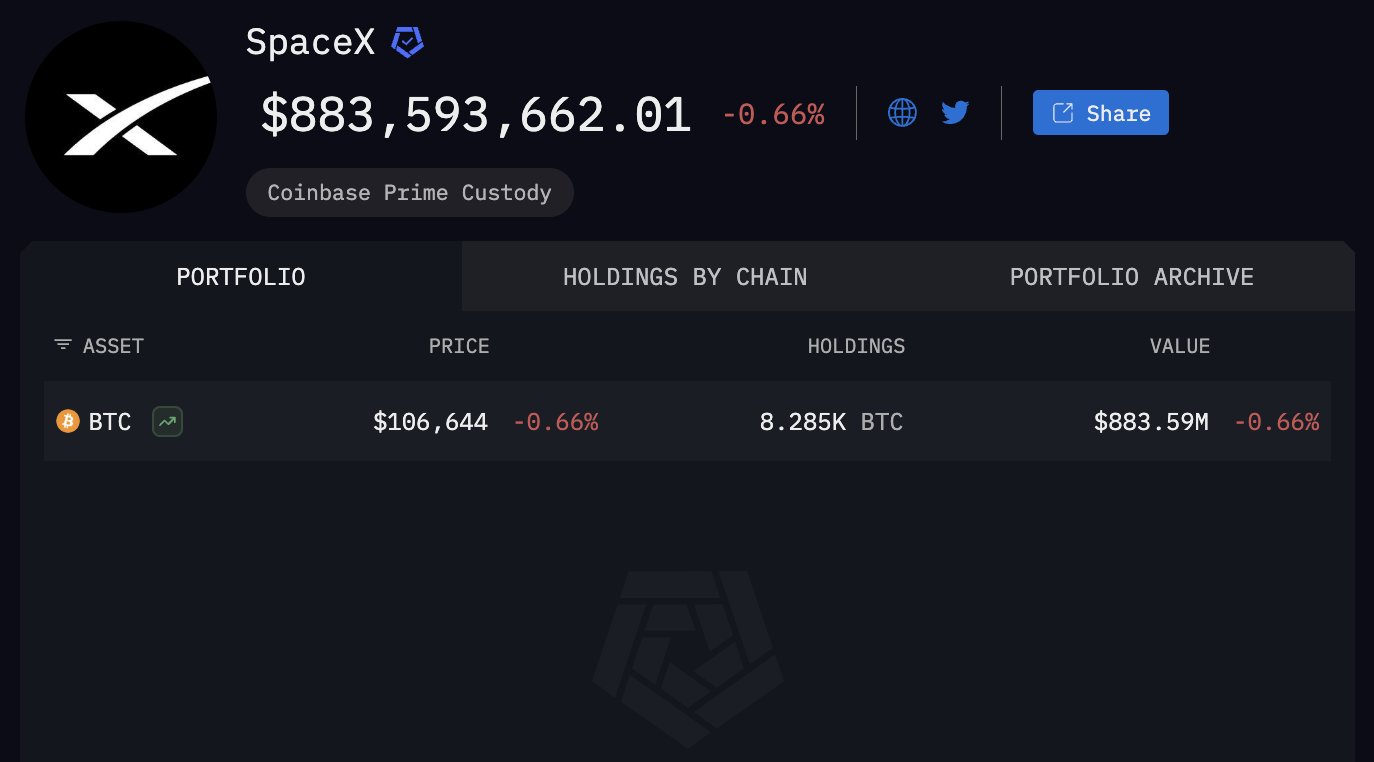Click the Asset sort filter icon
The image size is (1374, 762).
tap(63, 346)
